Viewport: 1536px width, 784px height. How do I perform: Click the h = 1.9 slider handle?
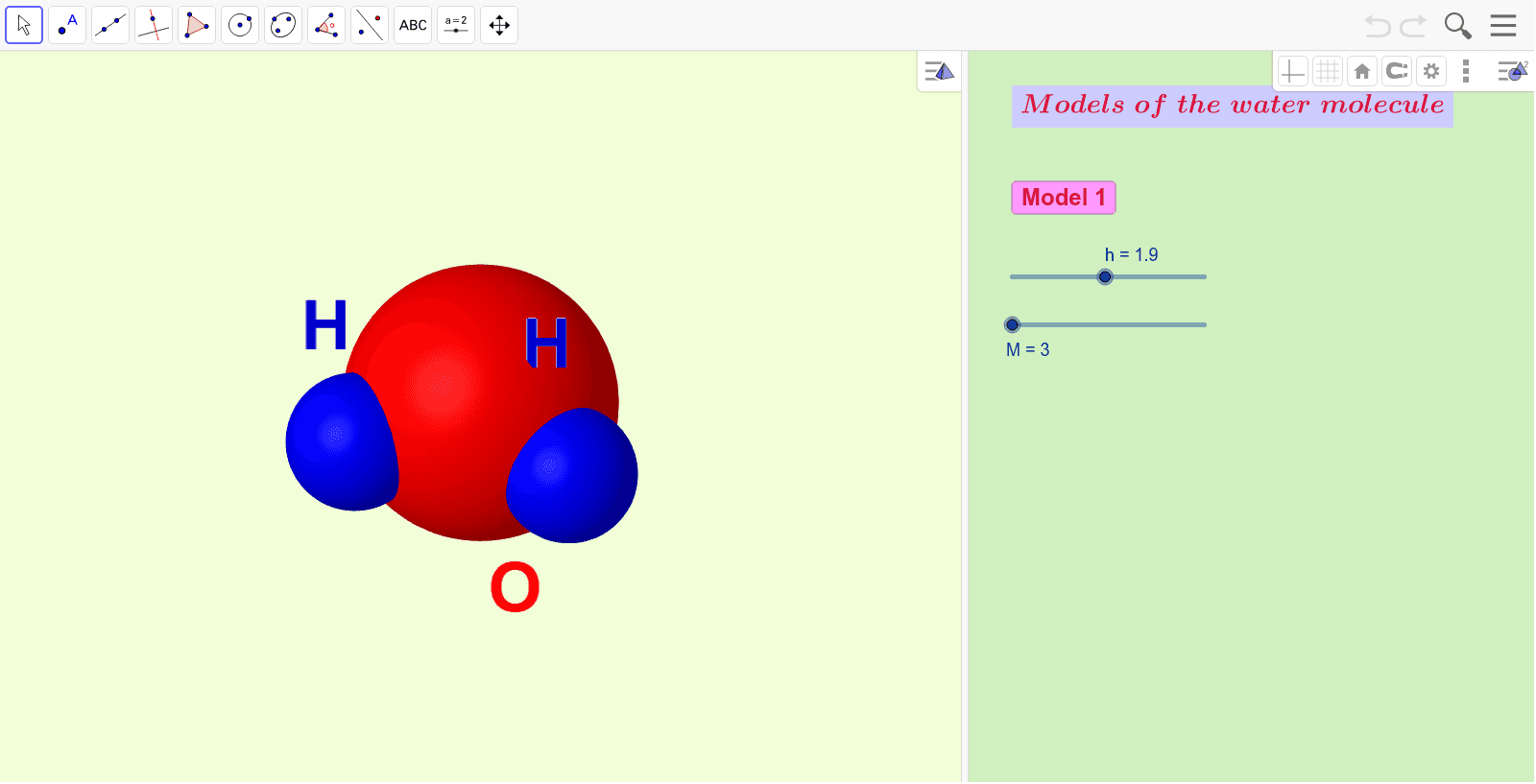[1105, 277]
